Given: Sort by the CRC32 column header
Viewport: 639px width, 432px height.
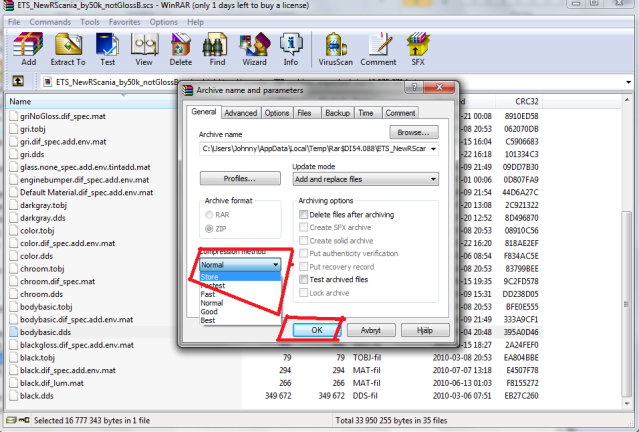Looking at the screenshot, I should pos(518,101).
